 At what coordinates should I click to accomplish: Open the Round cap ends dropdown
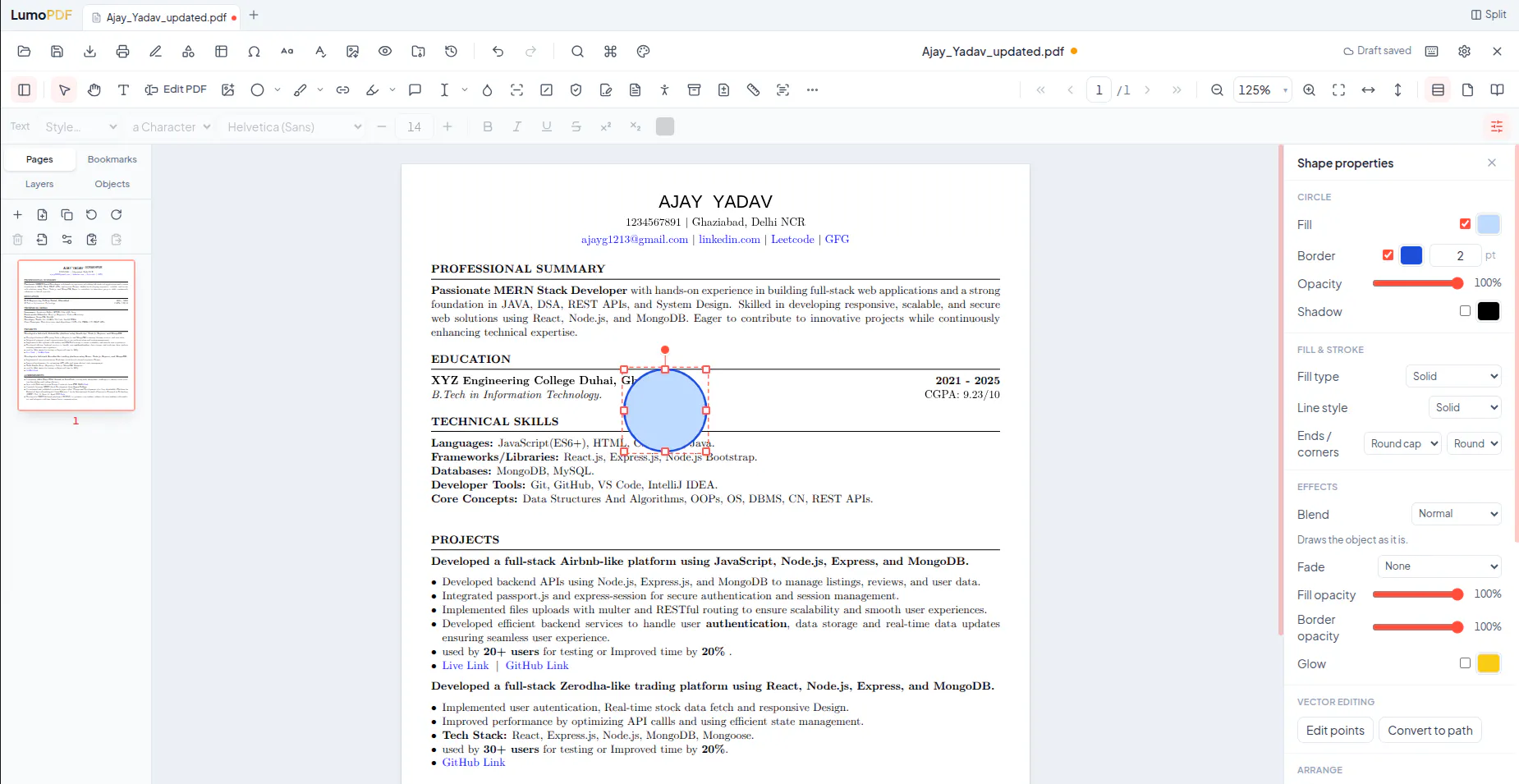[x=1403, y=444]
